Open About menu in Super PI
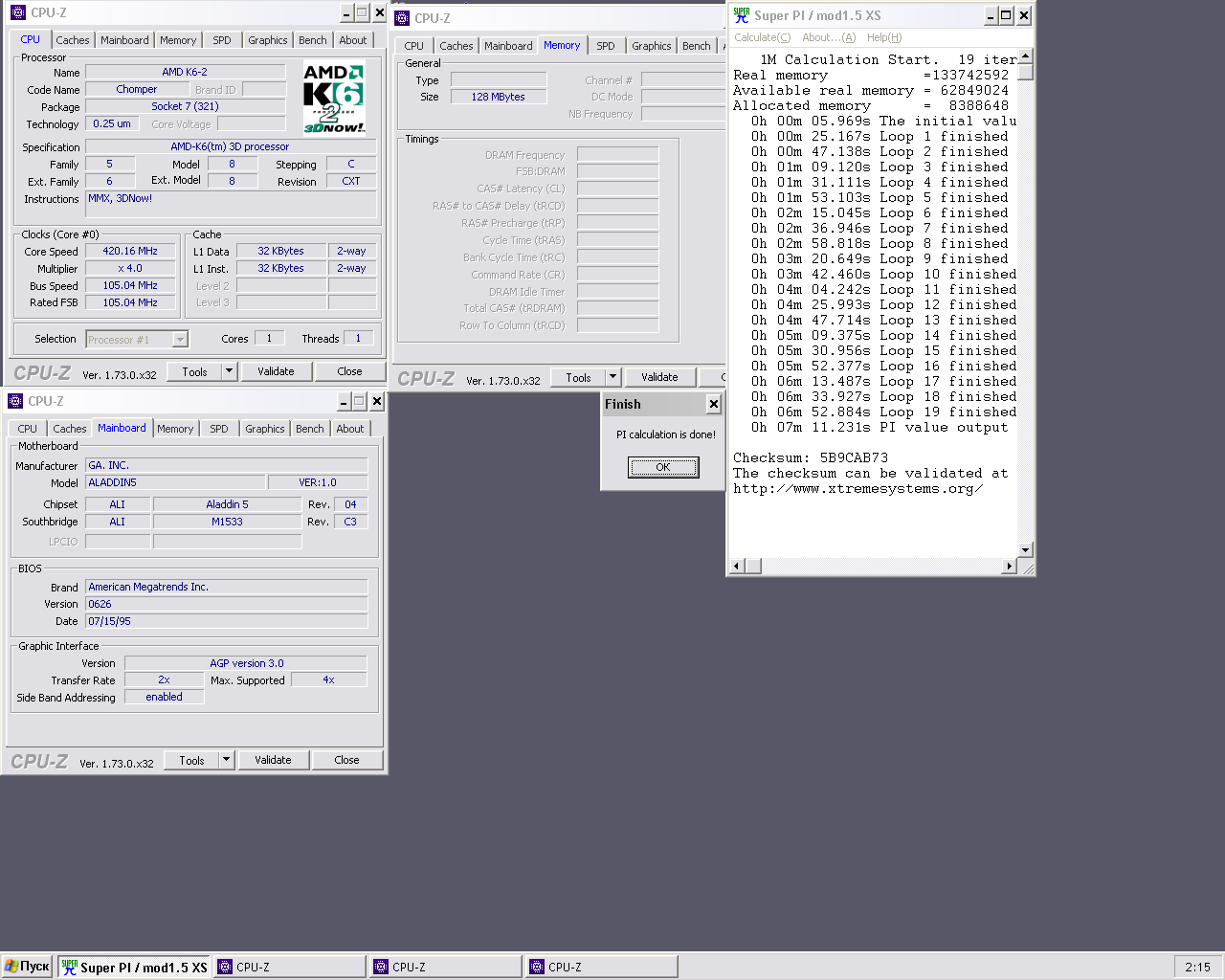The width and height of the screenshot is (1225, 980). [x=829, y=37]
